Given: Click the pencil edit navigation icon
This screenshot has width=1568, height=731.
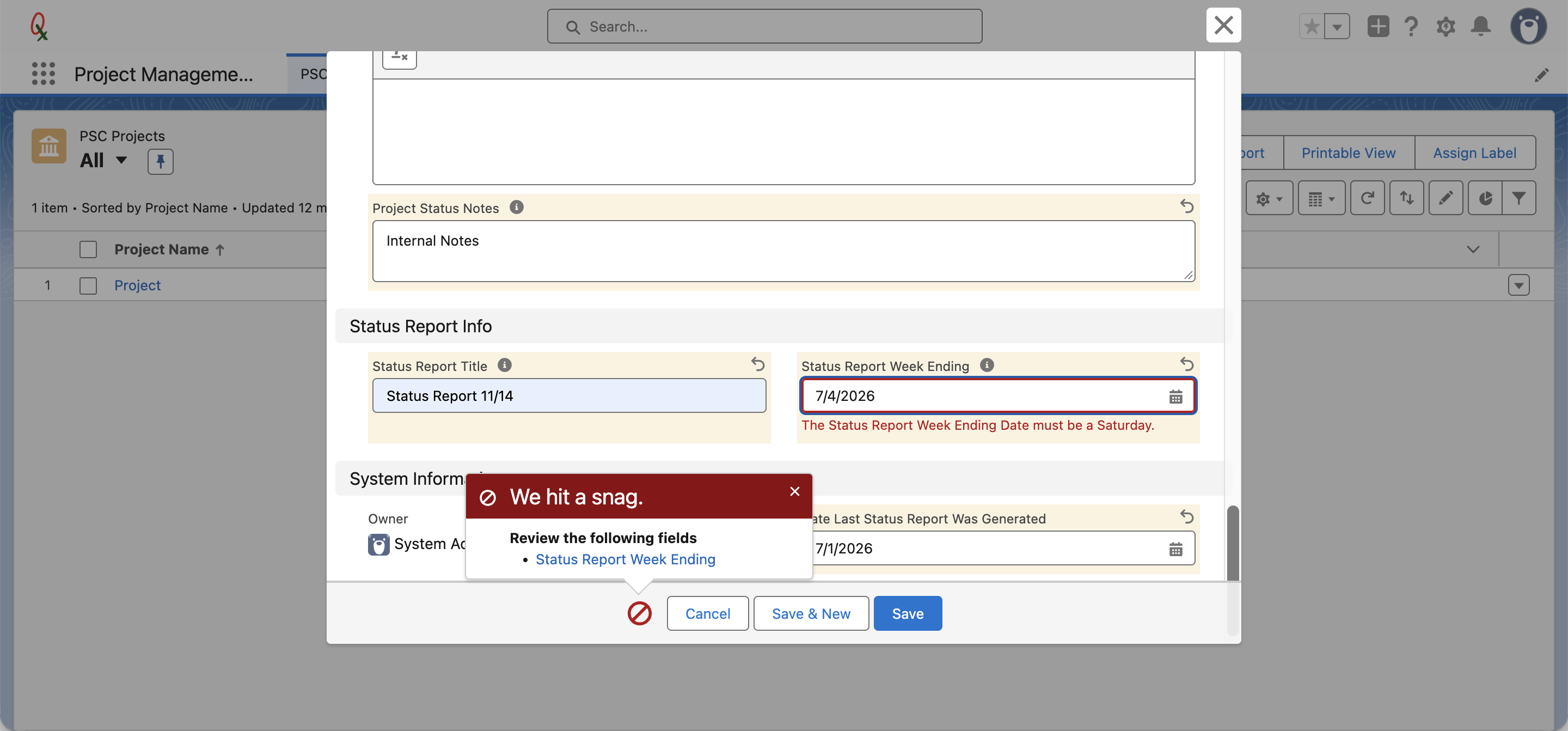Looking at the screenshot, I should click(1541, 75).
